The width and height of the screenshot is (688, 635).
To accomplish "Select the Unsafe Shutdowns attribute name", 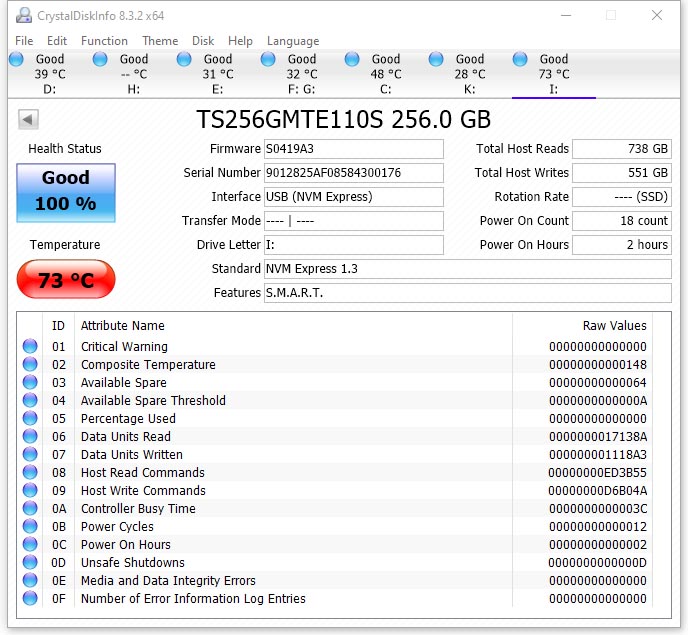I will 133,563.
